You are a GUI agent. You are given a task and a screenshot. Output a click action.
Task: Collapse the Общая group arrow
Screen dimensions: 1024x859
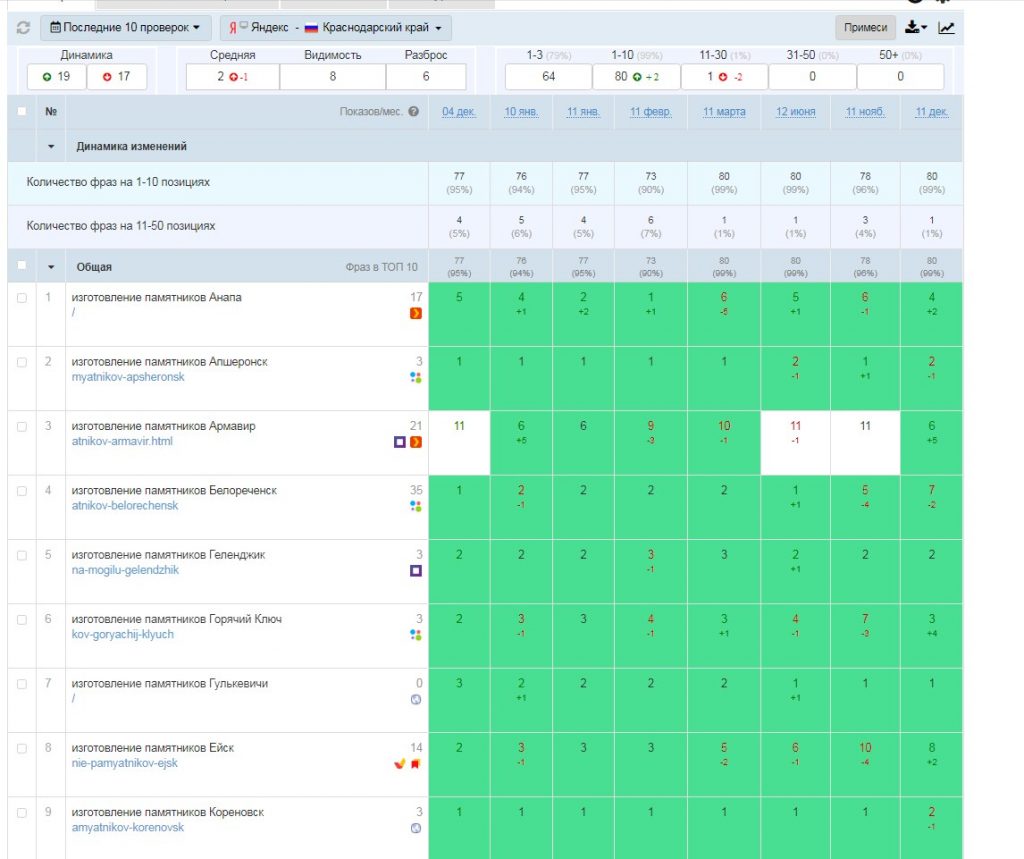[x=51, y=267]
